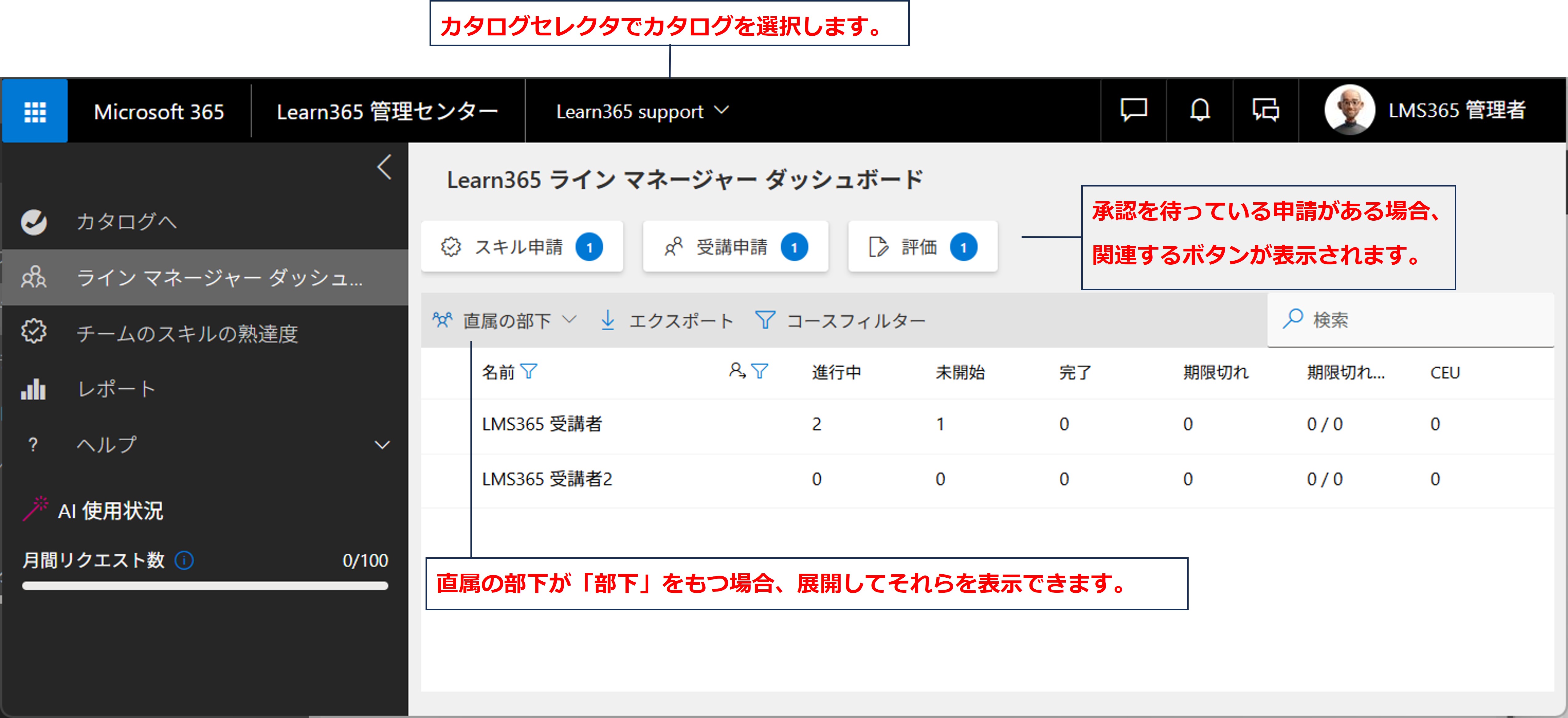Click 進行中 value 2 for LMS365 受講者
The image size is (1568, 718).
pyautogui.click(x=817, y=424)
